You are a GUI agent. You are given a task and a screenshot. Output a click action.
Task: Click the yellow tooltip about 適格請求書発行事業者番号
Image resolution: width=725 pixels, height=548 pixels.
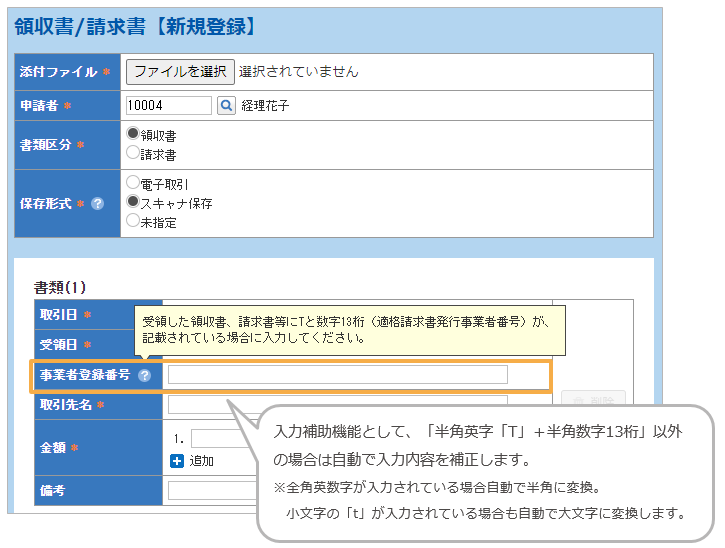pos(350,329)
